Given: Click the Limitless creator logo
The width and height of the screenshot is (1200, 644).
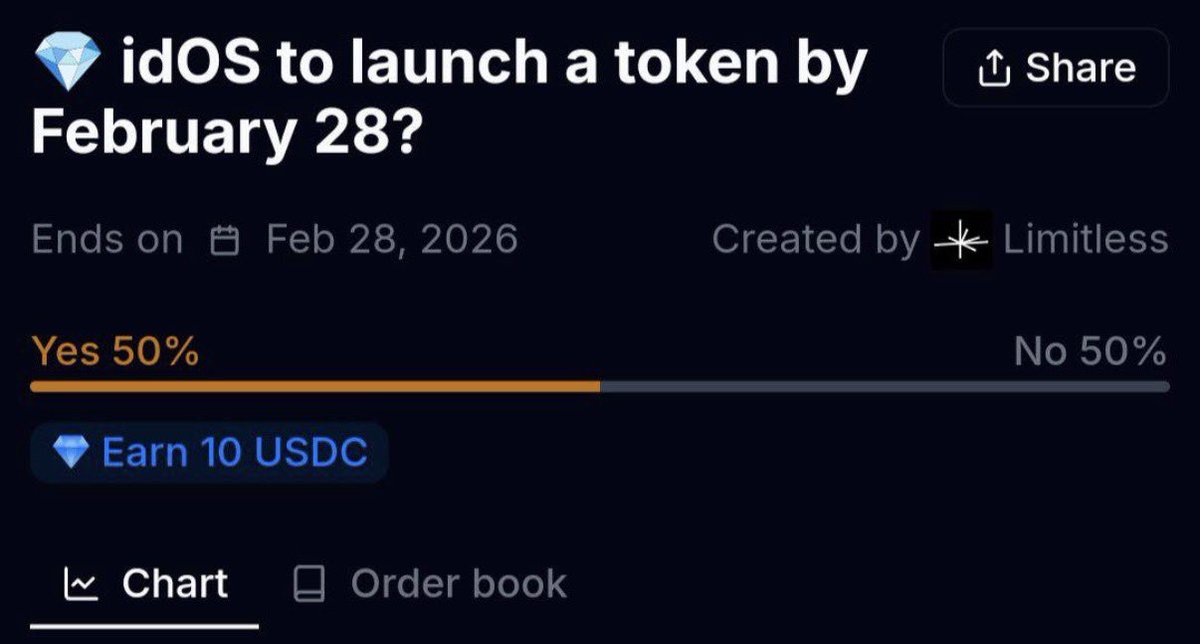Looking at the screenshot, I should 961,240.
